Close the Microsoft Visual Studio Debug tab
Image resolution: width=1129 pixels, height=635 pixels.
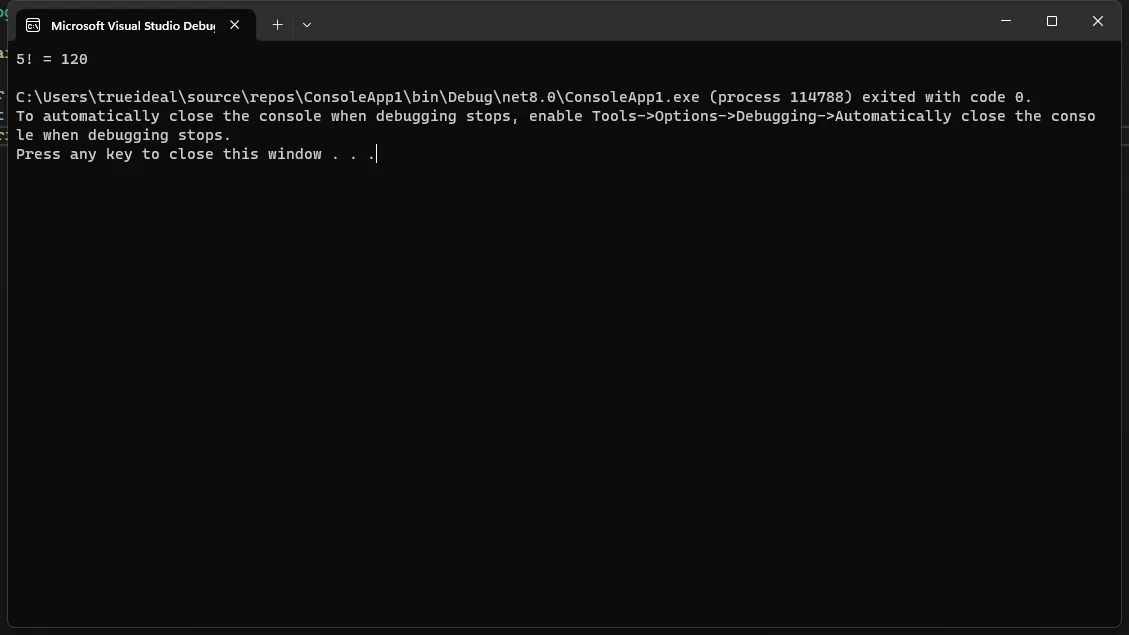pyautogui.click(x=235, y=25)
